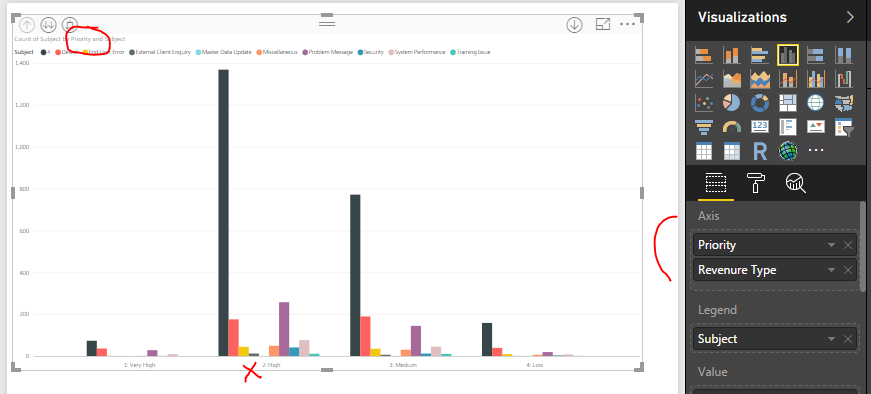Choose the R script visual
The width and height of the screenshot is (871, 394).
coord(759,151)
